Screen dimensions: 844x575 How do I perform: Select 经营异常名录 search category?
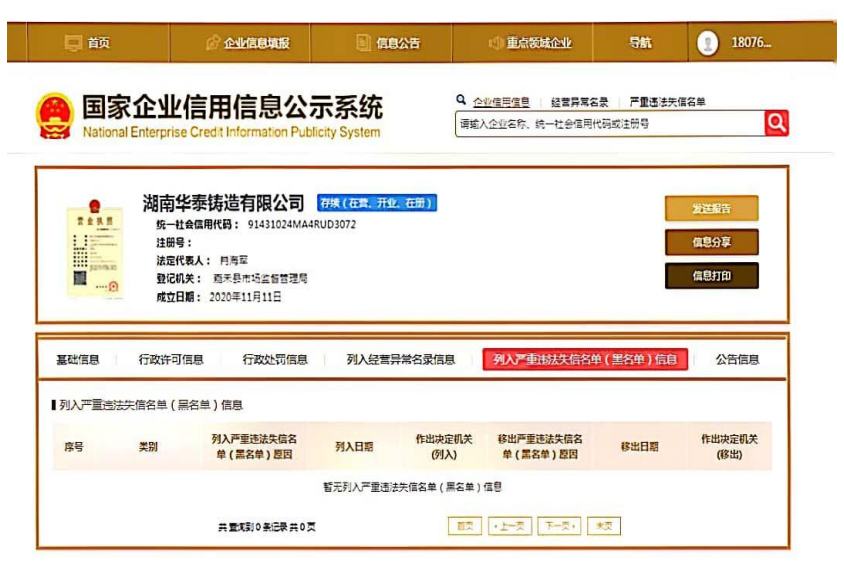pos(579,102)
